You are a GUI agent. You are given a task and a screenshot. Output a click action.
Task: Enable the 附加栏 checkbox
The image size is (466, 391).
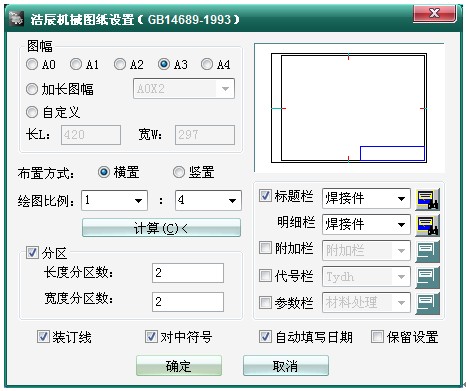pos(265,248)
